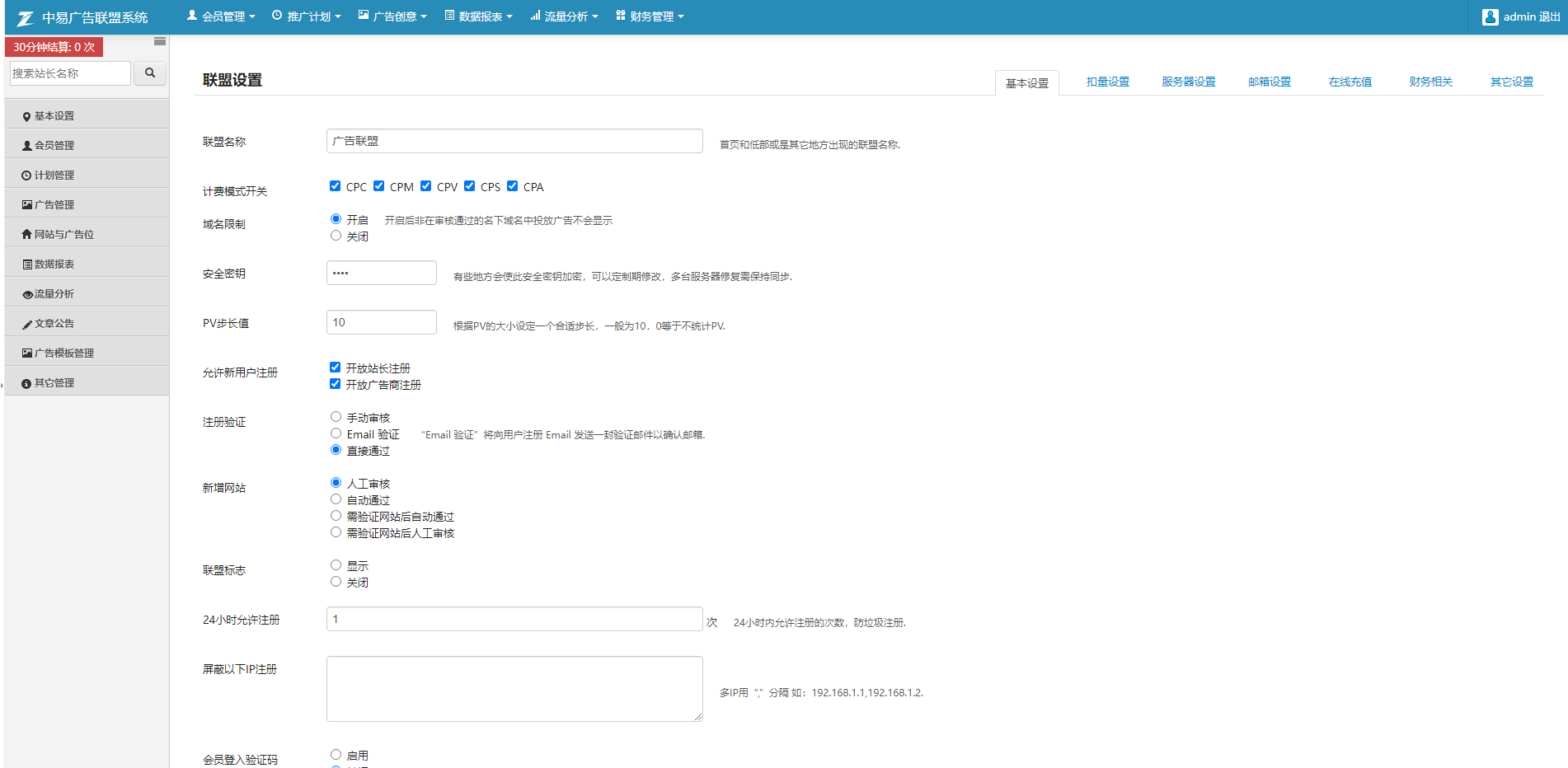Click the 安全密钥 password field
Screen dimensions: 1568x768
pyautogui.click(x=382, y=273)
